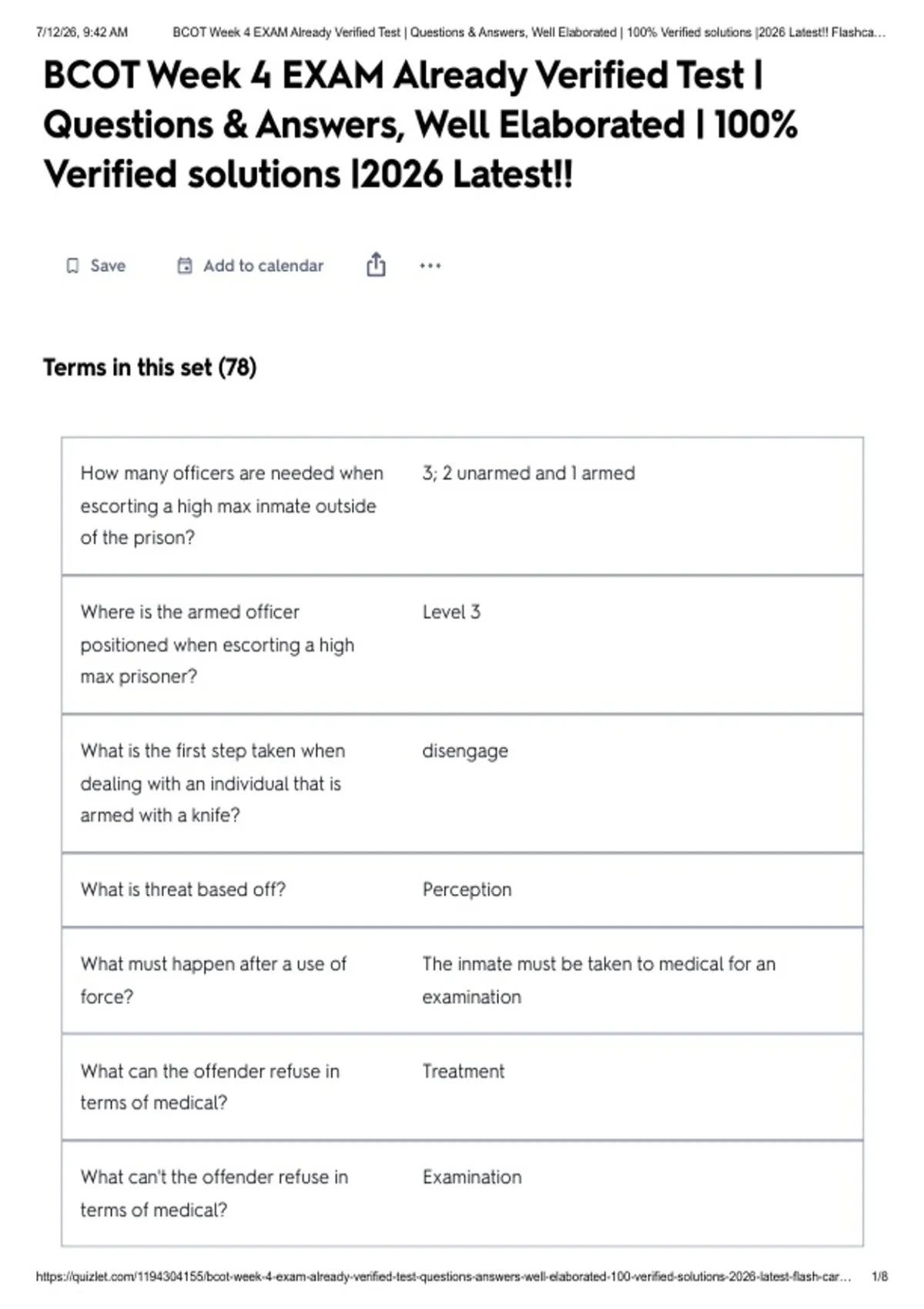Click the 'Examination' definition in the last row
Image resolution: width=924 pixels, height=1309 pixels.
[472, 1177]
